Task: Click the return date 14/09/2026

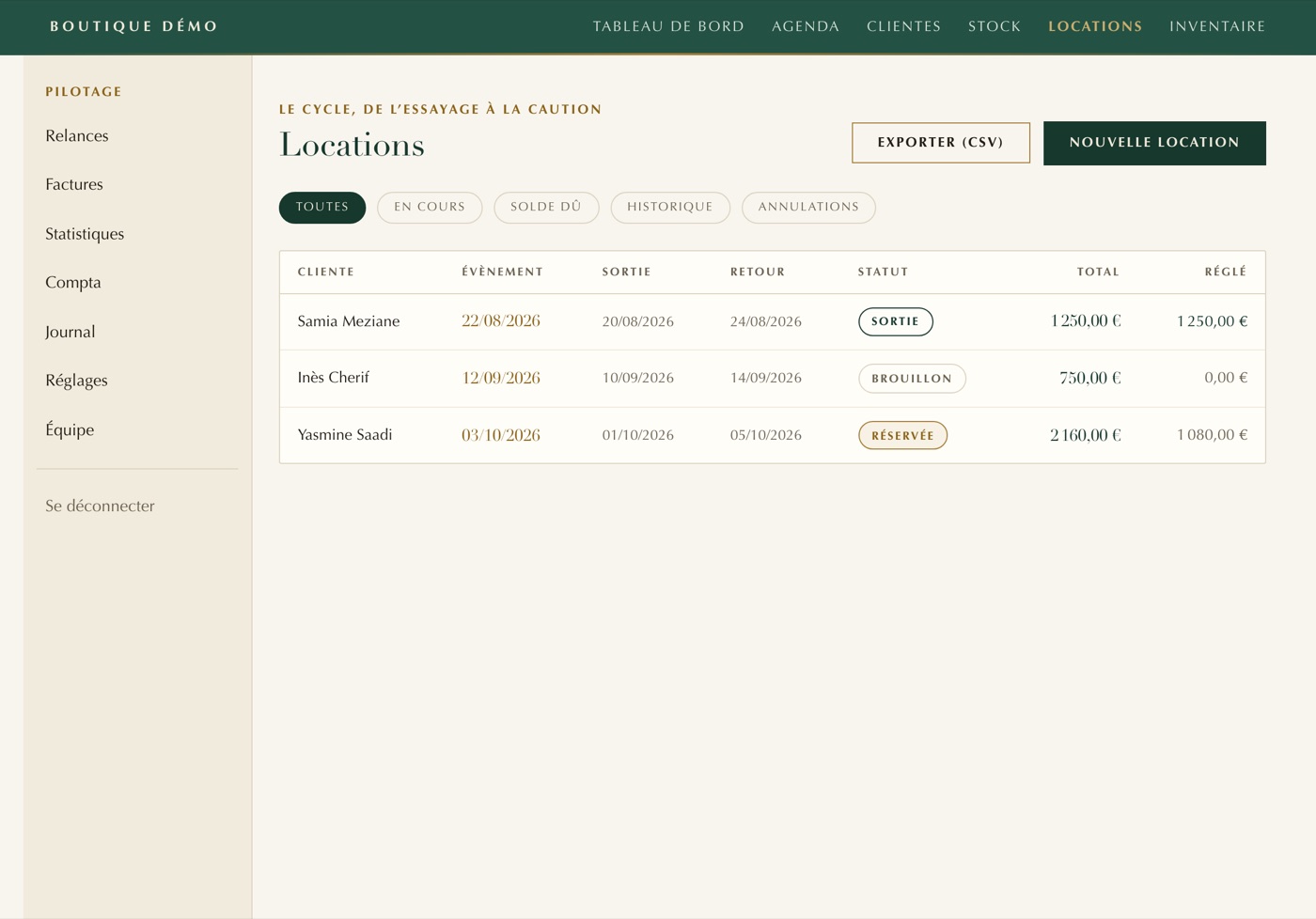Action: [x=766, y=379]
